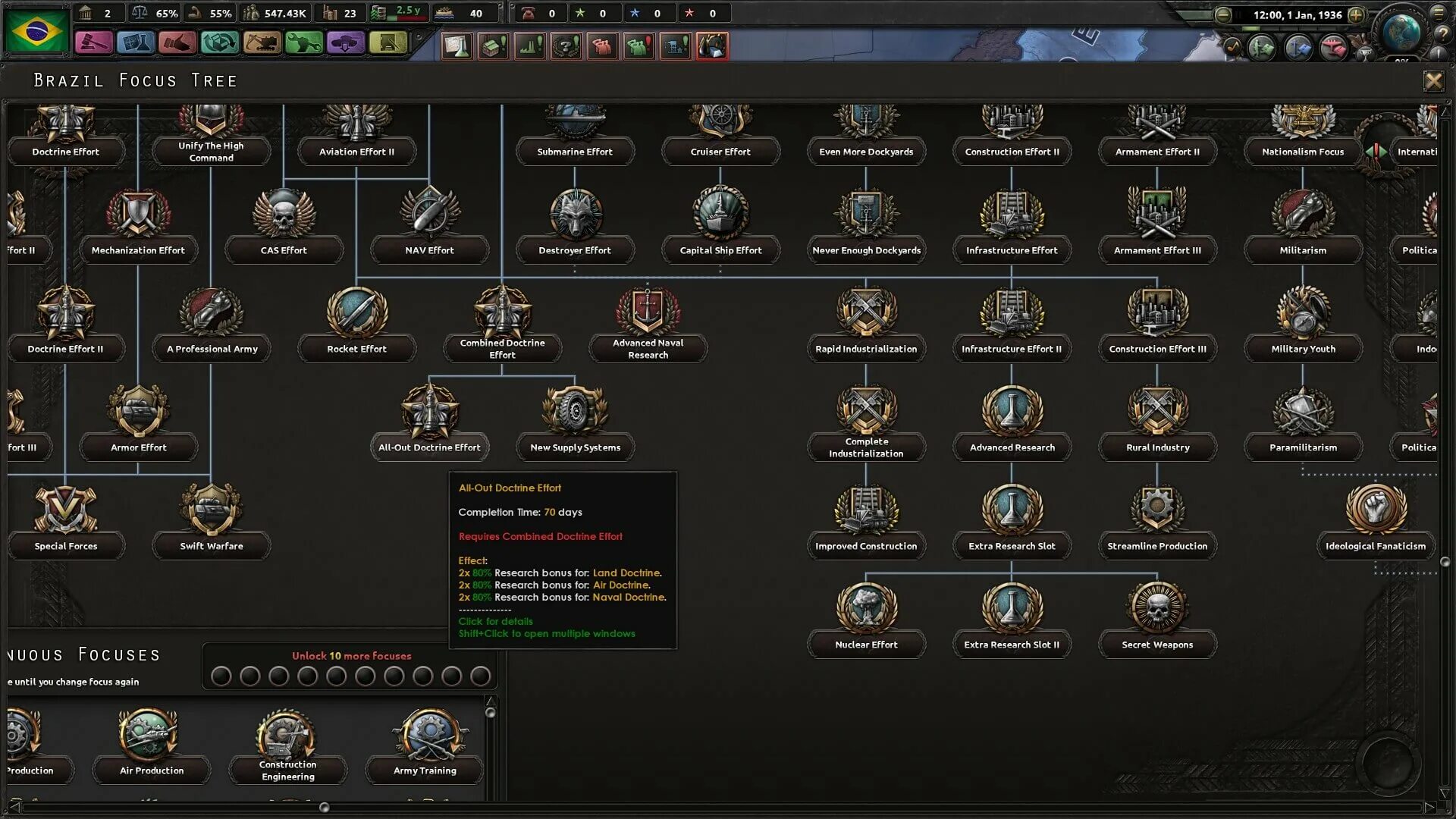Click the music player note icon
This screenshot has height=819, width=1456.
coord(1232,48)
